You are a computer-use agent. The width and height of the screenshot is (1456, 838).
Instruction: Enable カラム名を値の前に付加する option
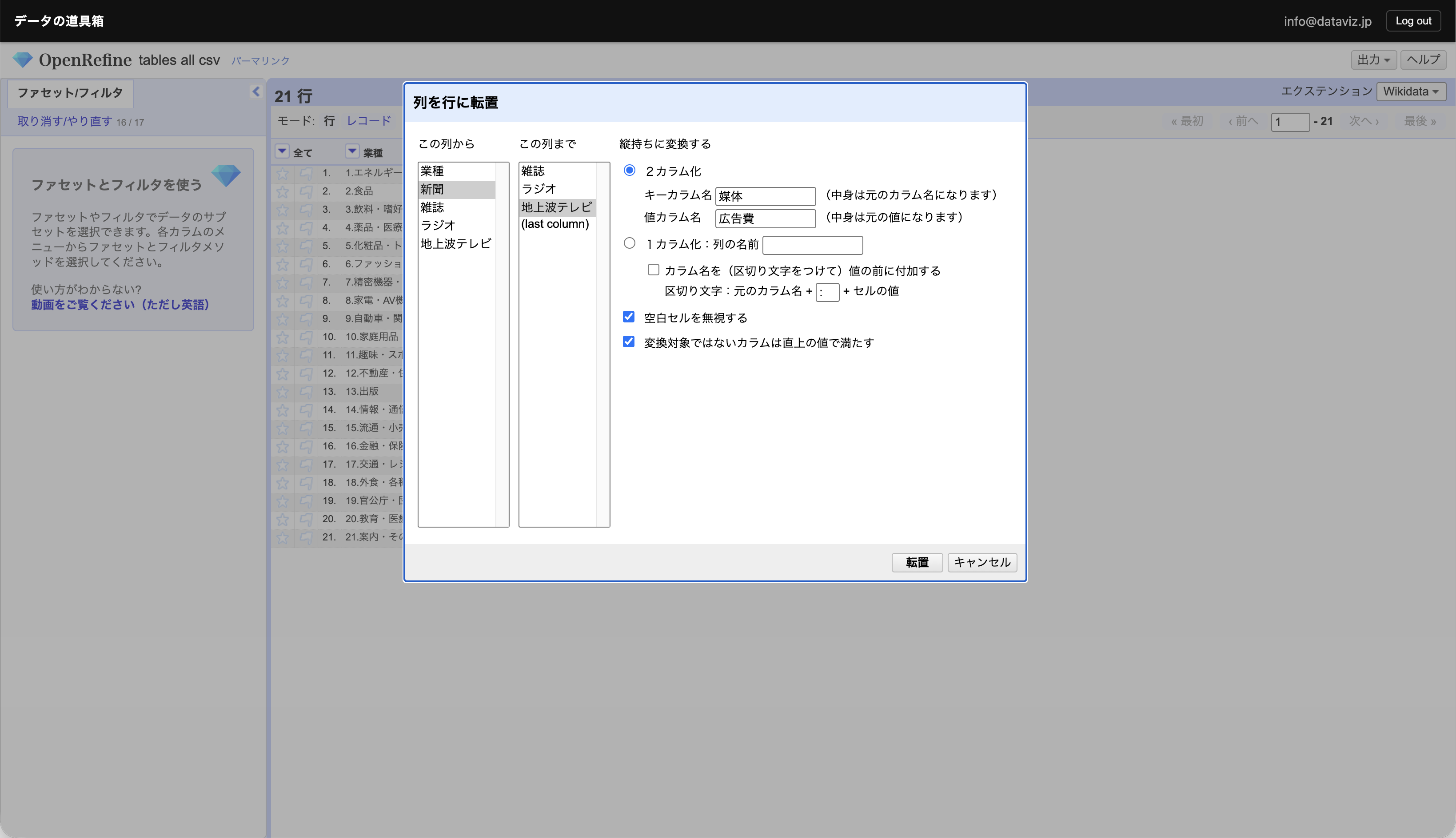(x=654, y=270)
